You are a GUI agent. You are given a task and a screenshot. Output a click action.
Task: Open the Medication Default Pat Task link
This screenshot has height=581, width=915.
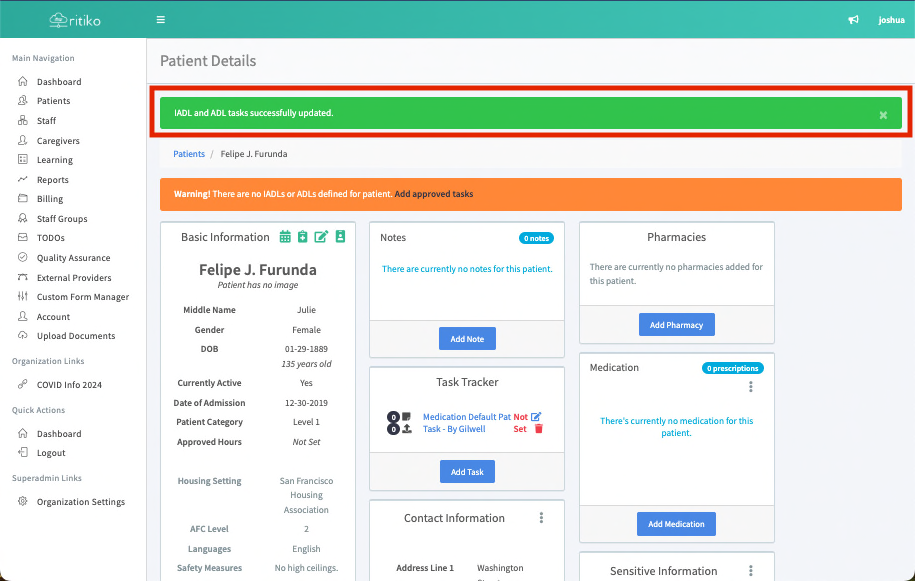pos(466,423)
